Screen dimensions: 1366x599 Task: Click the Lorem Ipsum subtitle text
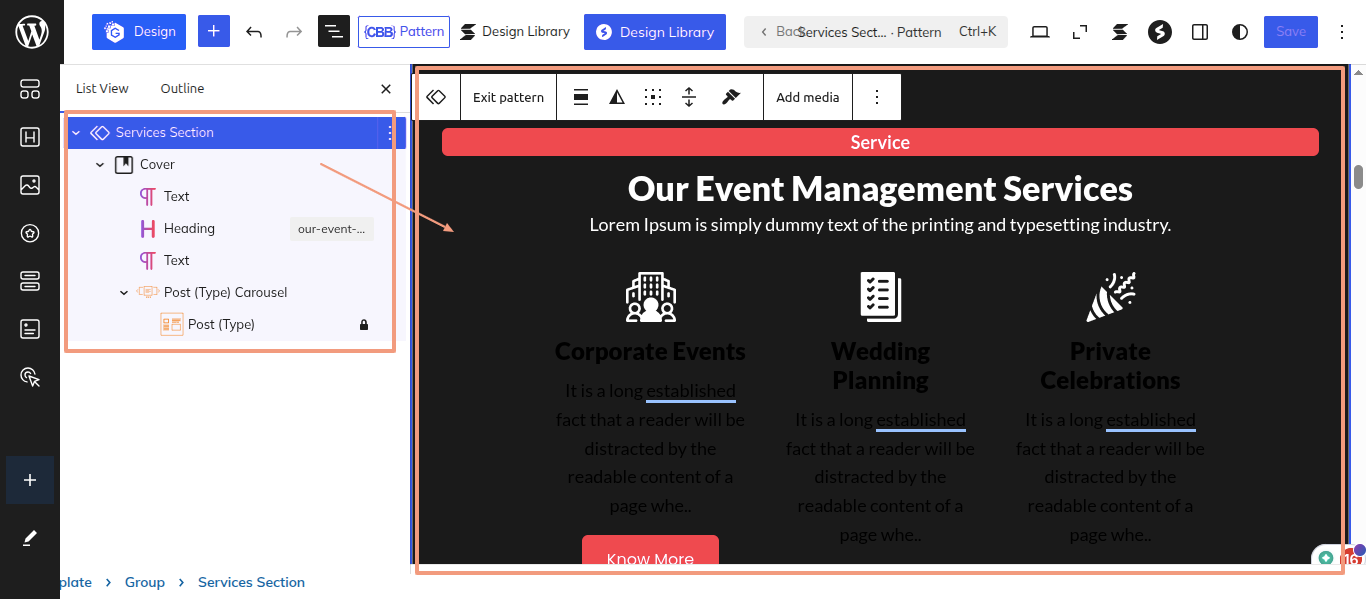point(880,225)
